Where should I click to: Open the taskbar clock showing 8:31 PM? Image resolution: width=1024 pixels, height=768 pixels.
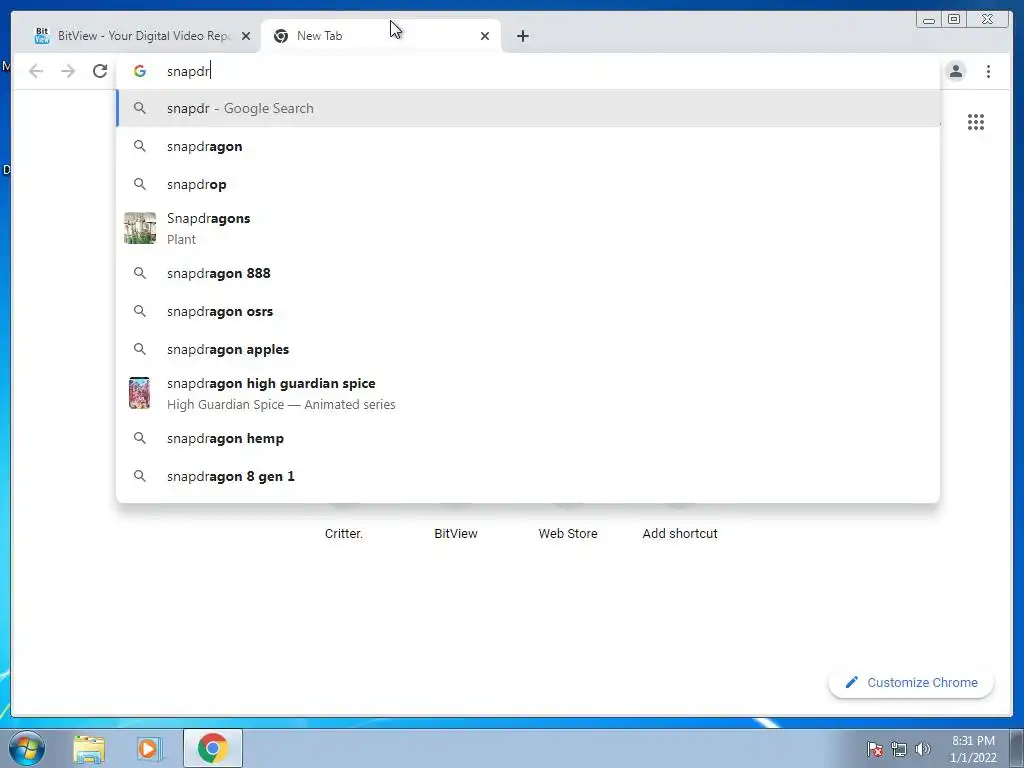coord(973,749)
